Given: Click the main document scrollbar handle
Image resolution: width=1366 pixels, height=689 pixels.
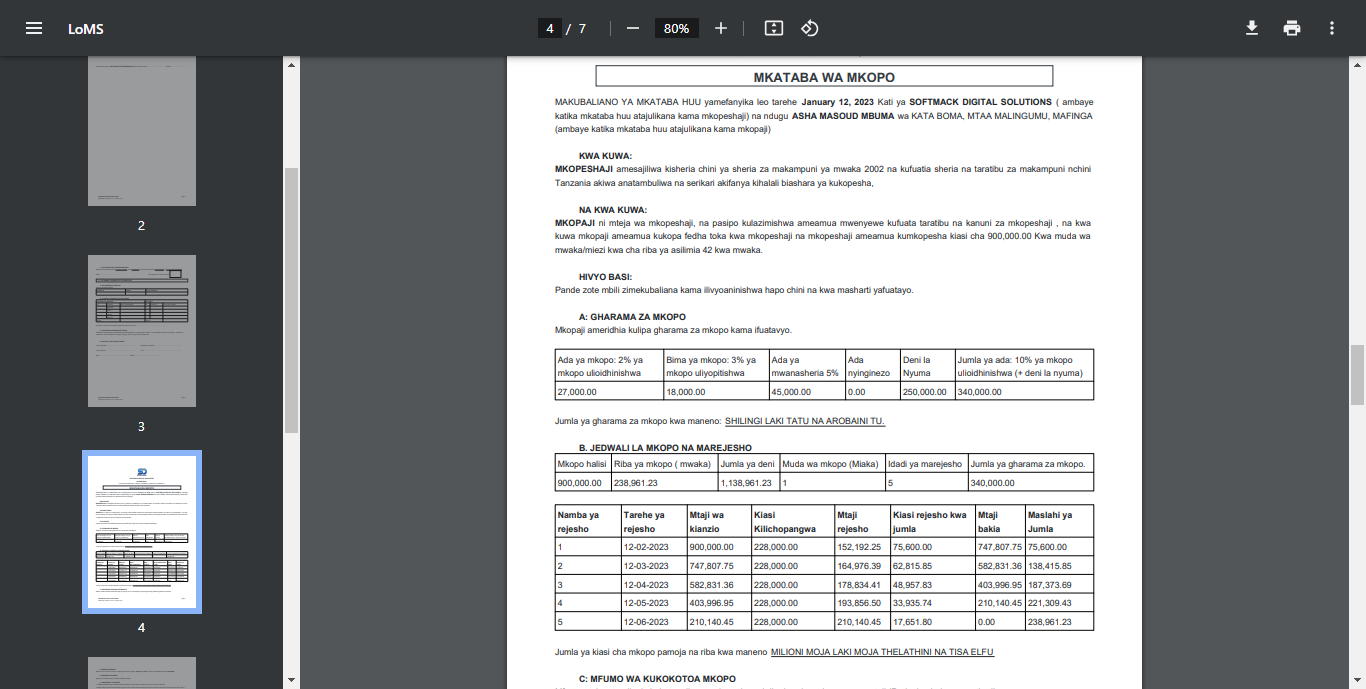Looking at the screenshot, I should coord(1357,375).
